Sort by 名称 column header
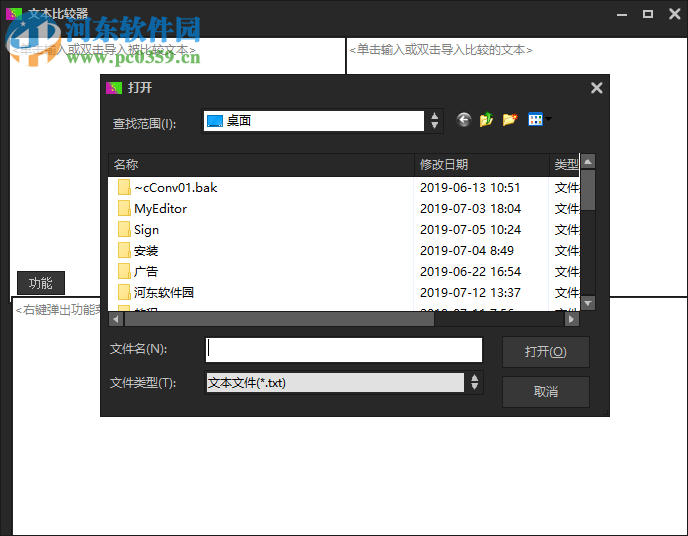This screenshot has height=536, width=688. pos(261,165)
